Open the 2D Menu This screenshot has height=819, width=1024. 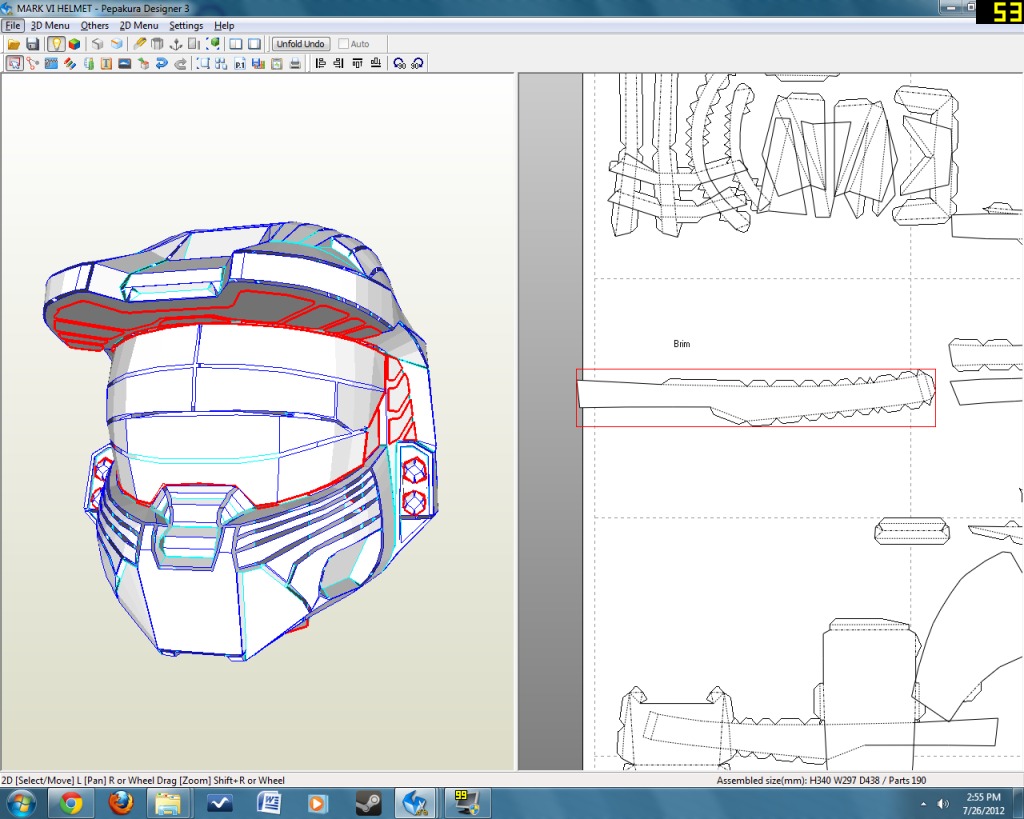click(139, 25)
